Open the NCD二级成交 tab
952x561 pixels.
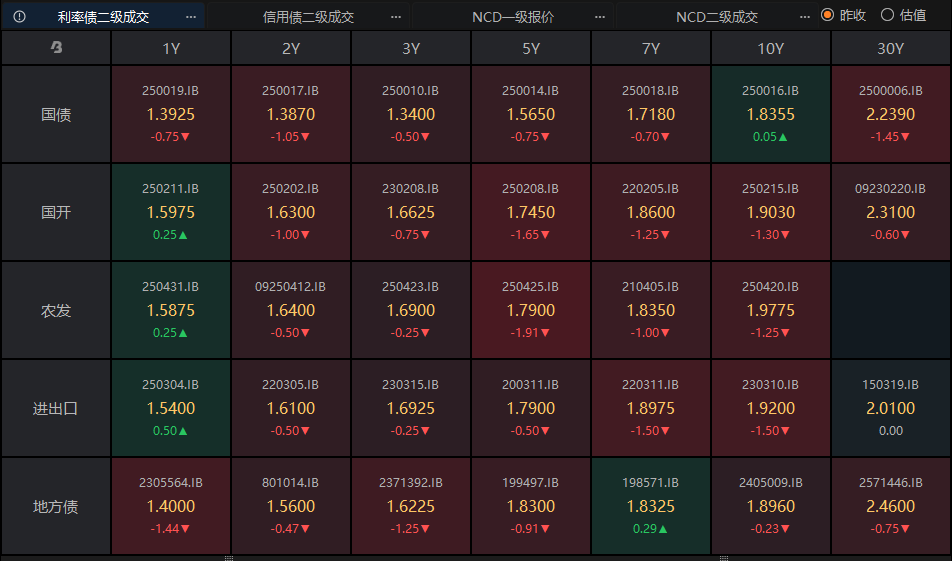717,17
